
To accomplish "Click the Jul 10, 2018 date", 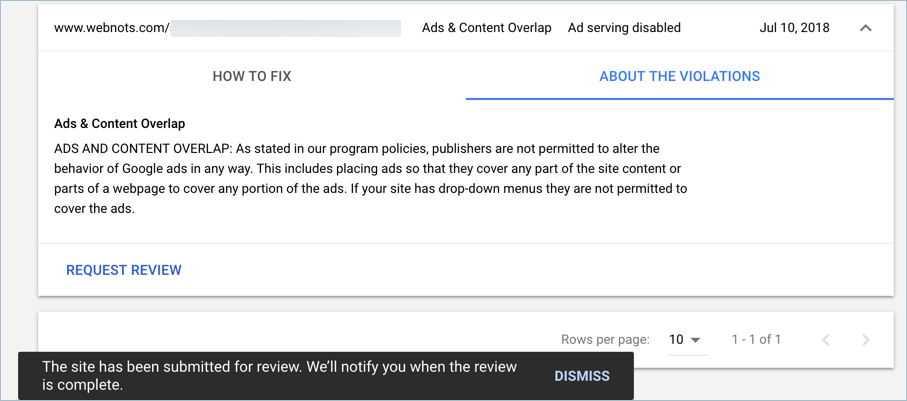I will point(794,28).
